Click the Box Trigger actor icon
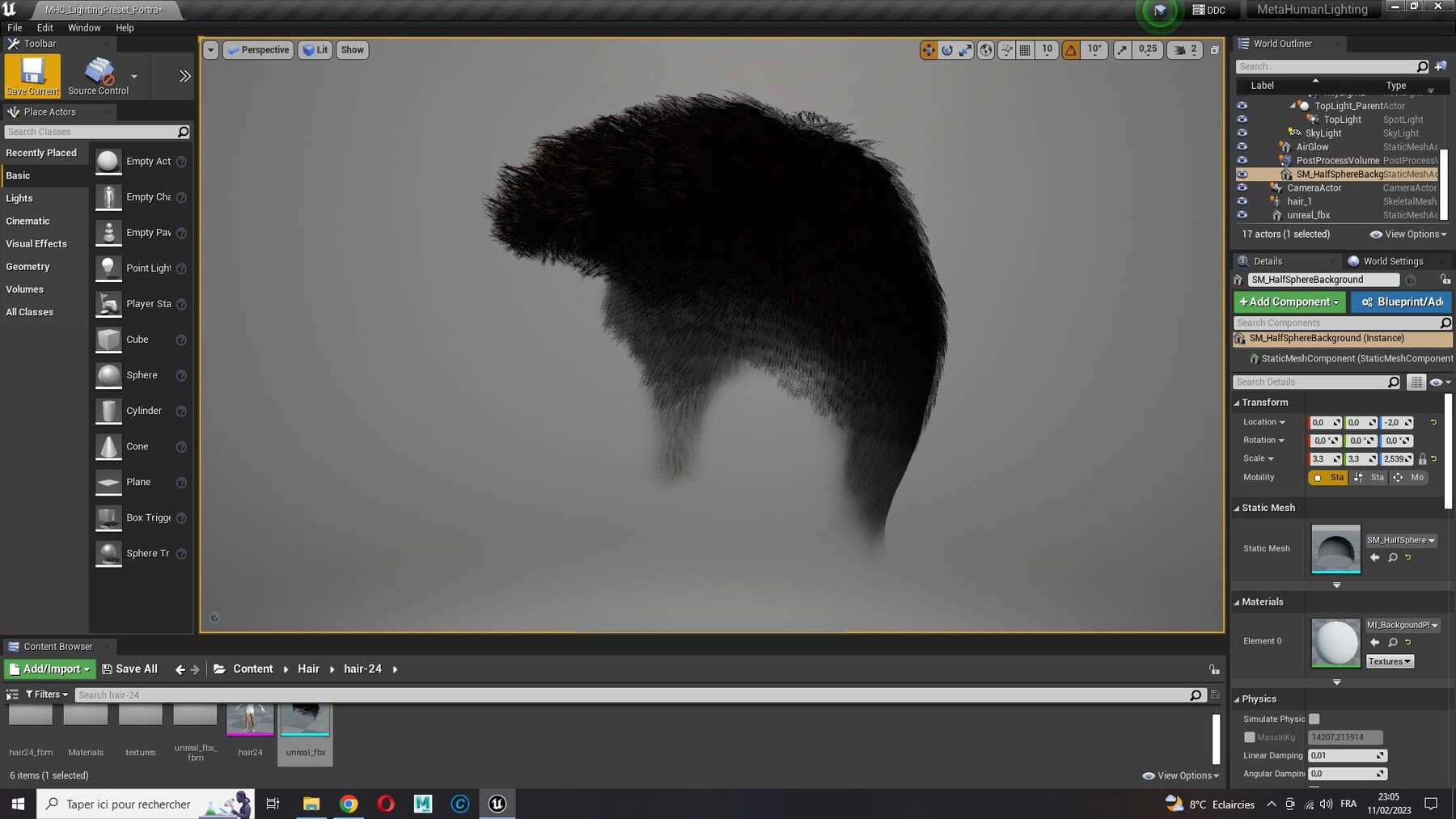This screenshot has height=819, width=1456. click(x=108, y=517)
